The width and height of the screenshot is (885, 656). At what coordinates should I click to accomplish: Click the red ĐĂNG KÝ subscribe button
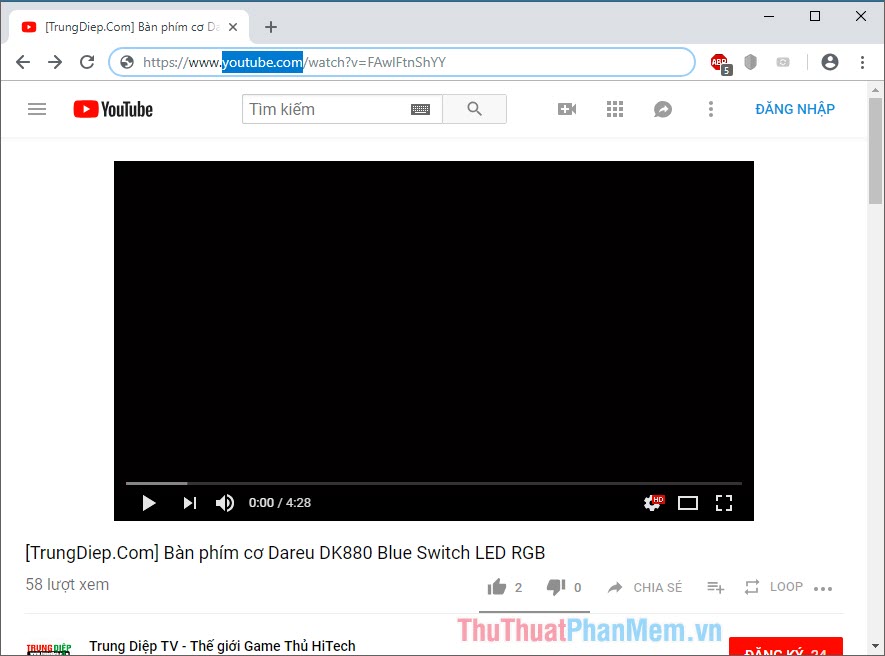786,648
